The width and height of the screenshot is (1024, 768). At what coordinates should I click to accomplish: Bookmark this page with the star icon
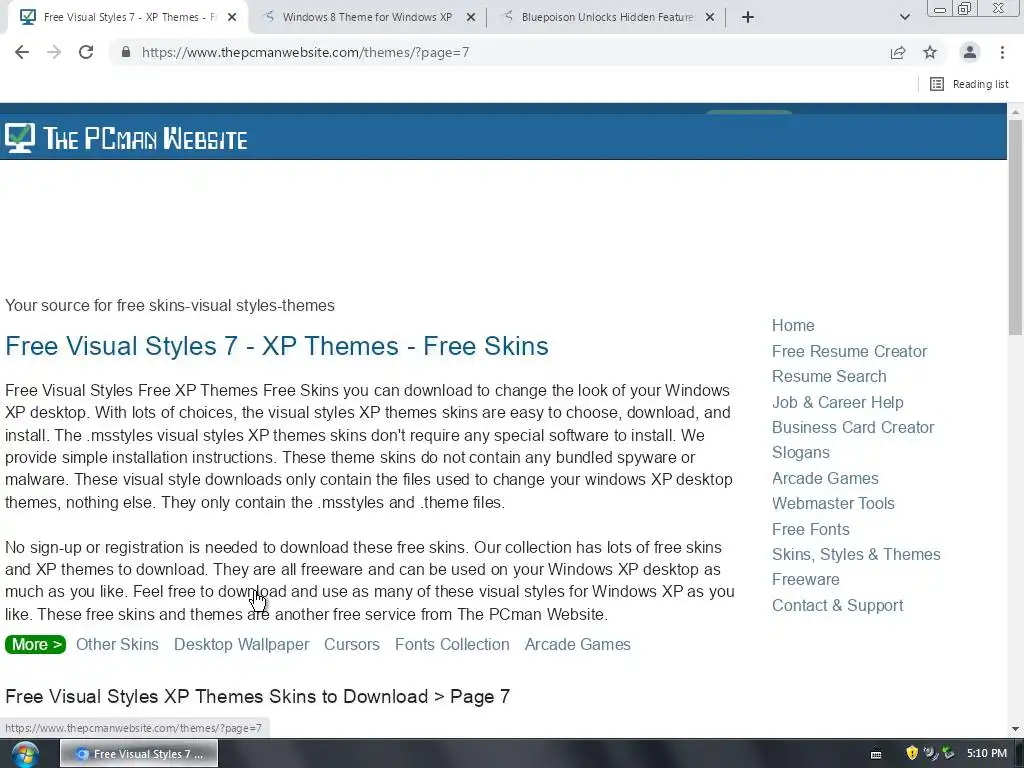click(x=930, y=52)
